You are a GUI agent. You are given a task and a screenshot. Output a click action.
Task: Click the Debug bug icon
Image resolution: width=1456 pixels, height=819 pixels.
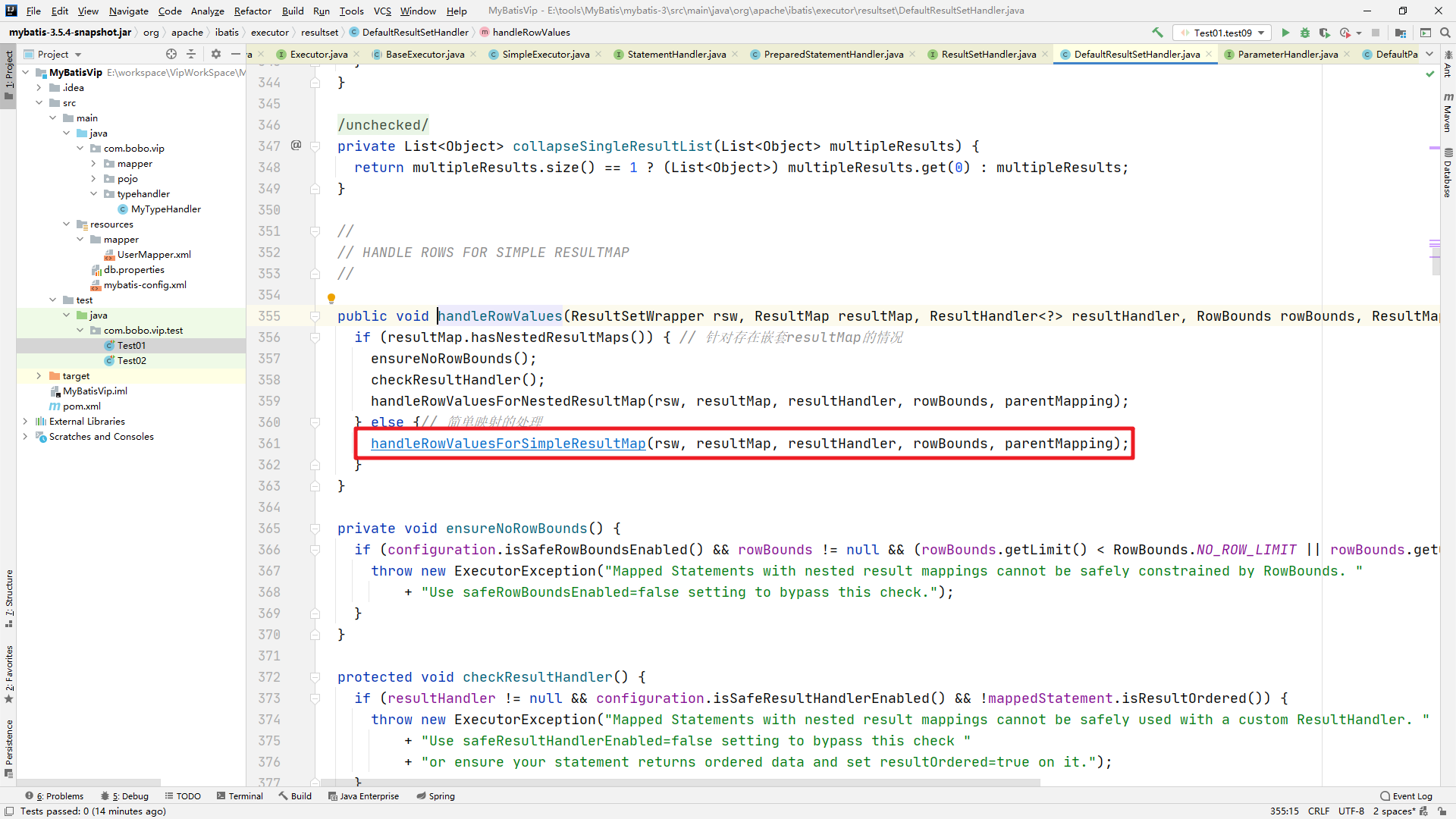1305,33
